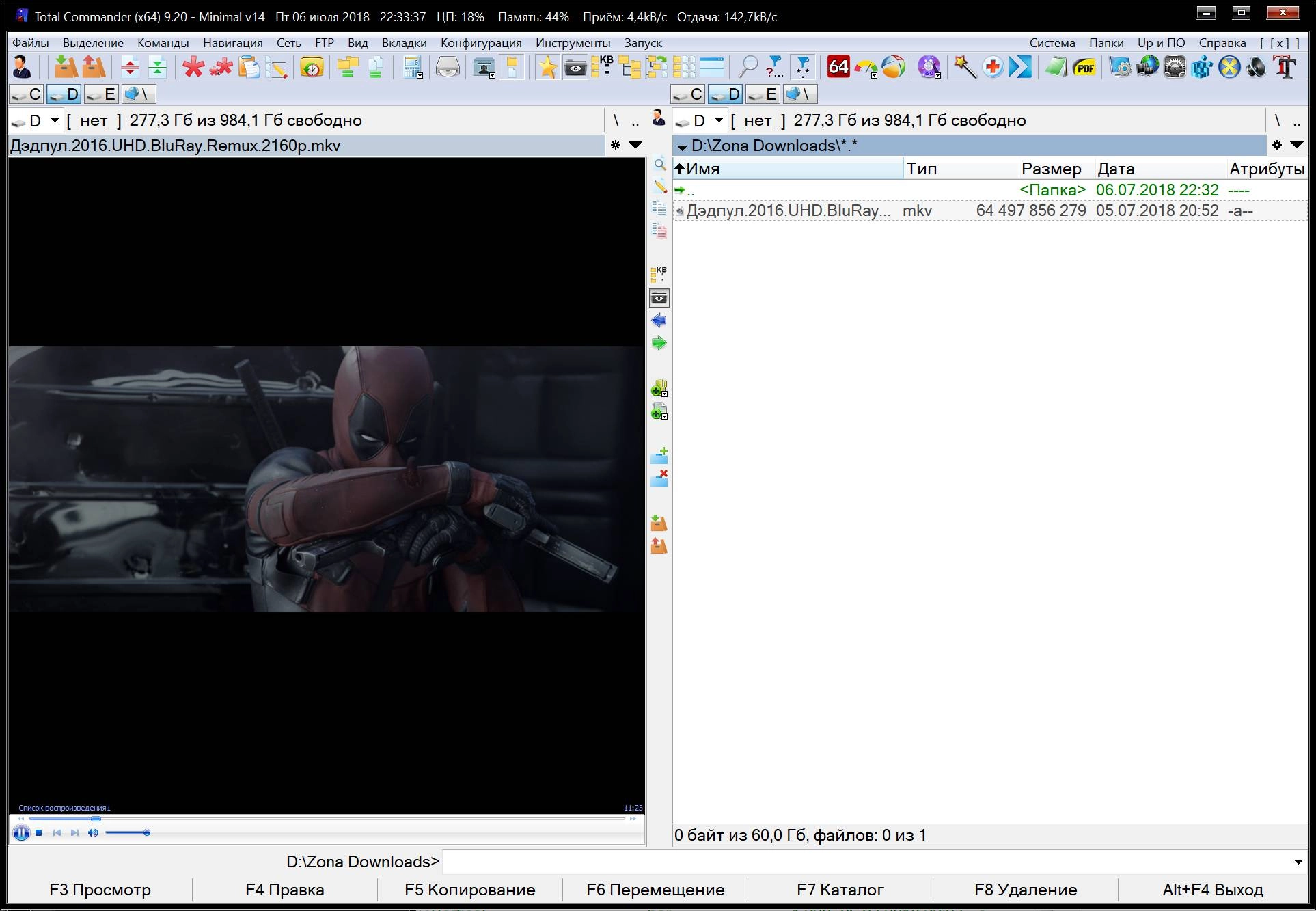Expand arrow before D:\Zona Downloads path
This screenshot has width=1316, height=911.
point(681,146)
